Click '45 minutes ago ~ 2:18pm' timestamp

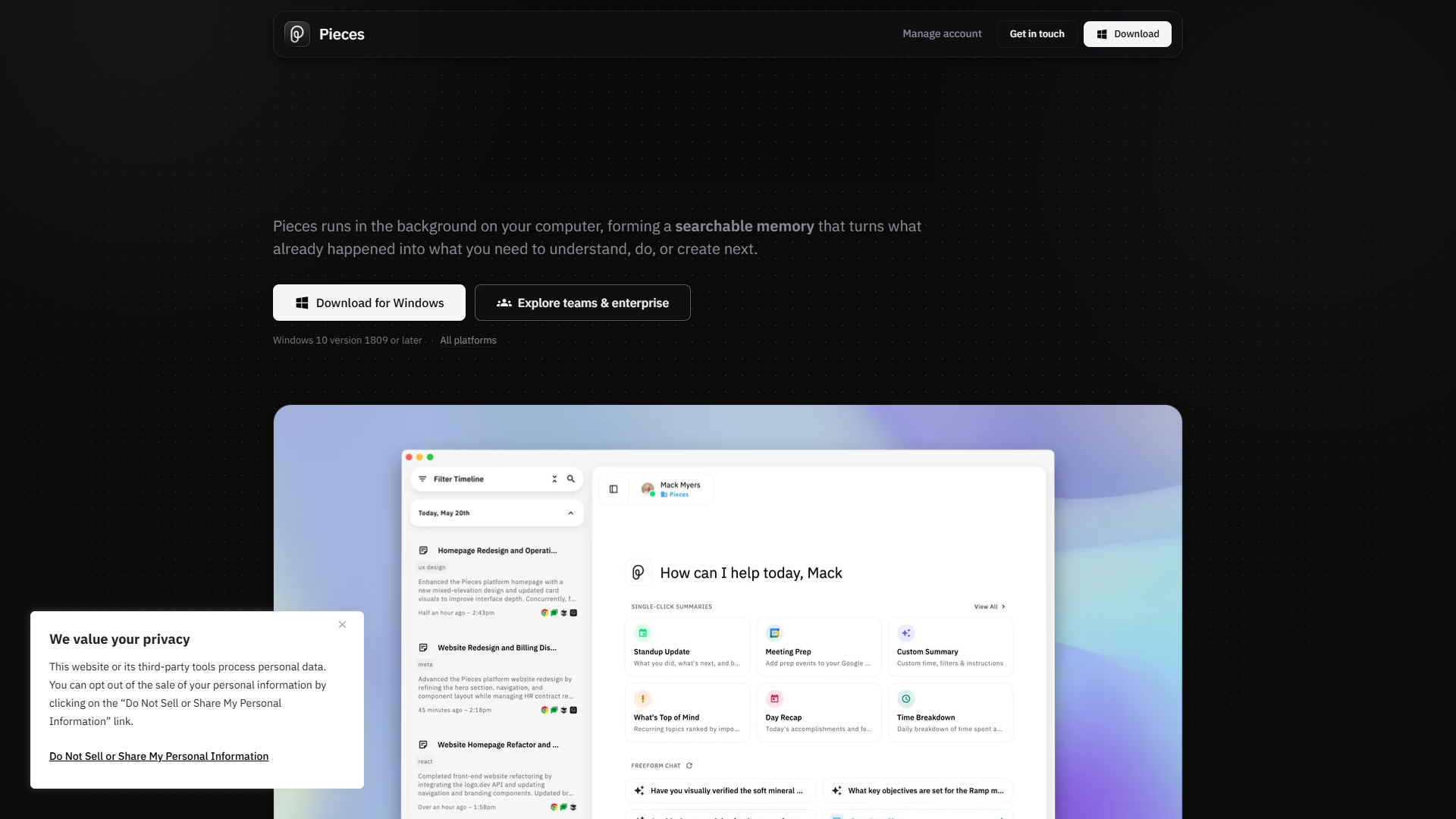coord(454,711)
